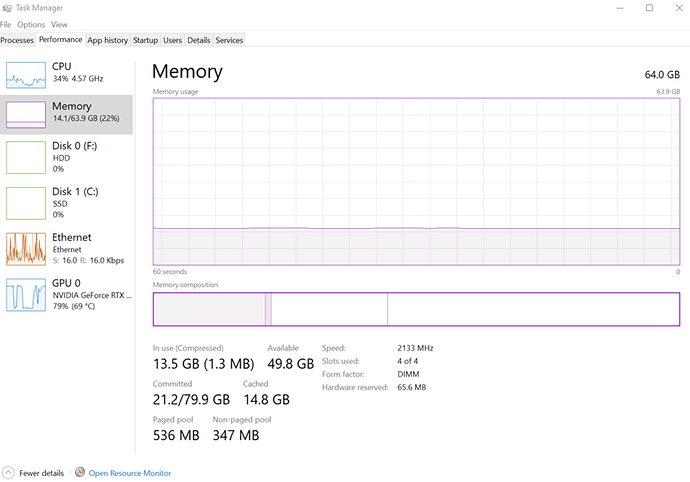
Task: Select the Memory item in sidebar
Action: tap(68, 112)
